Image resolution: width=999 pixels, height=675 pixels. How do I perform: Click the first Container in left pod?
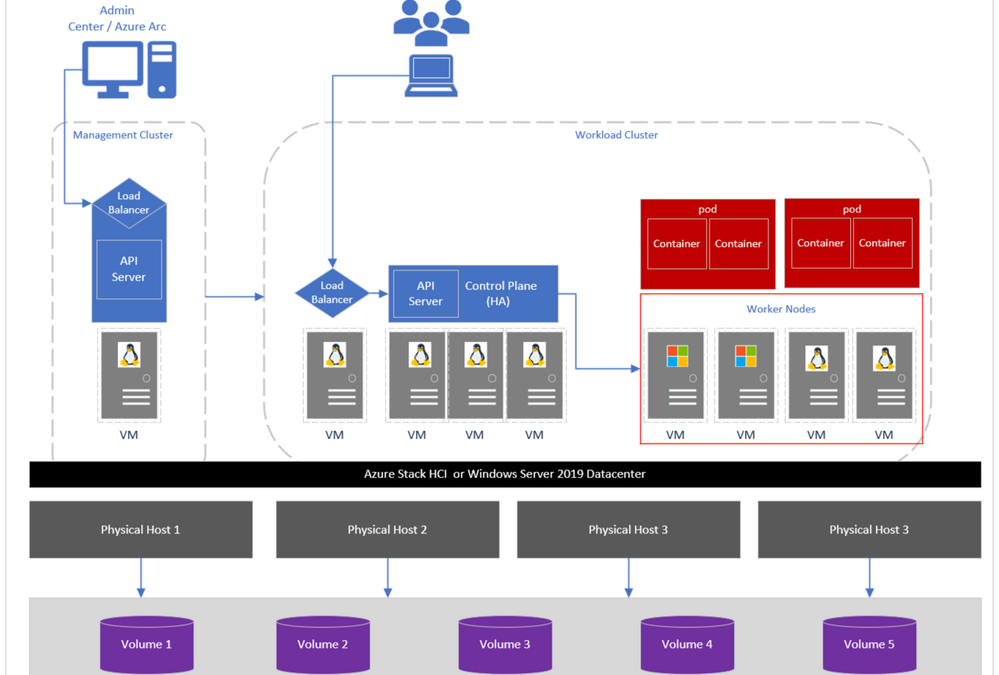[x=677, y=243]
